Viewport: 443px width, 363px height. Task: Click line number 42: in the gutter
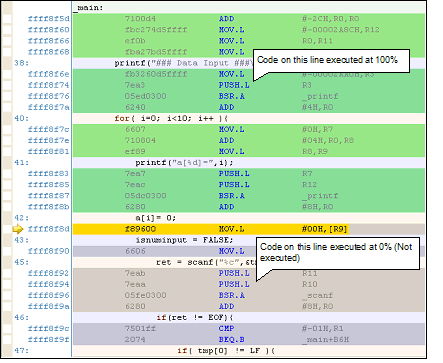tap(21, 218)
